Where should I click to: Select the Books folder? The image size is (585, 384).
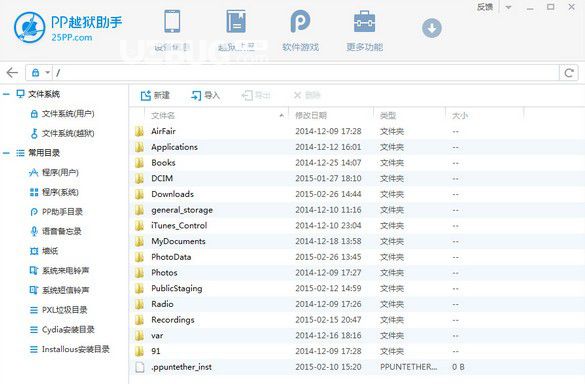357,163
